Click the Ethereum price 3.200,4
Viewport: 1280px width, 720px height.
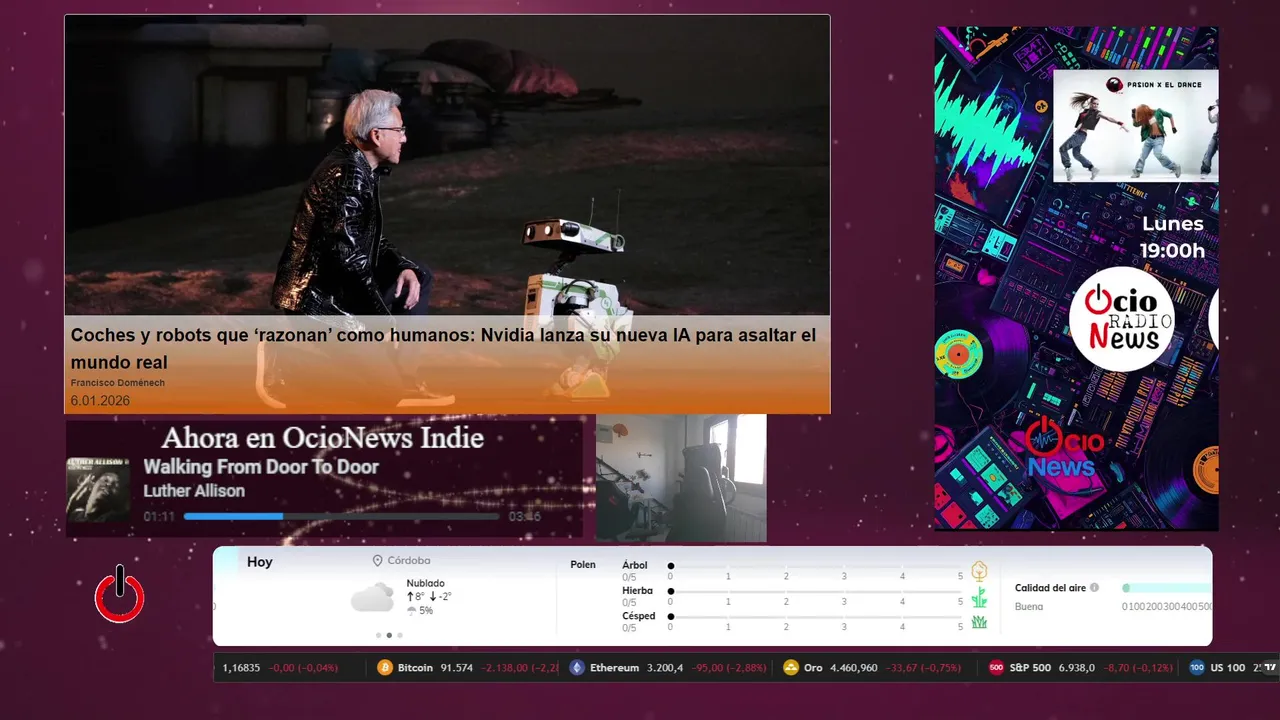click(x=665, y=668)
